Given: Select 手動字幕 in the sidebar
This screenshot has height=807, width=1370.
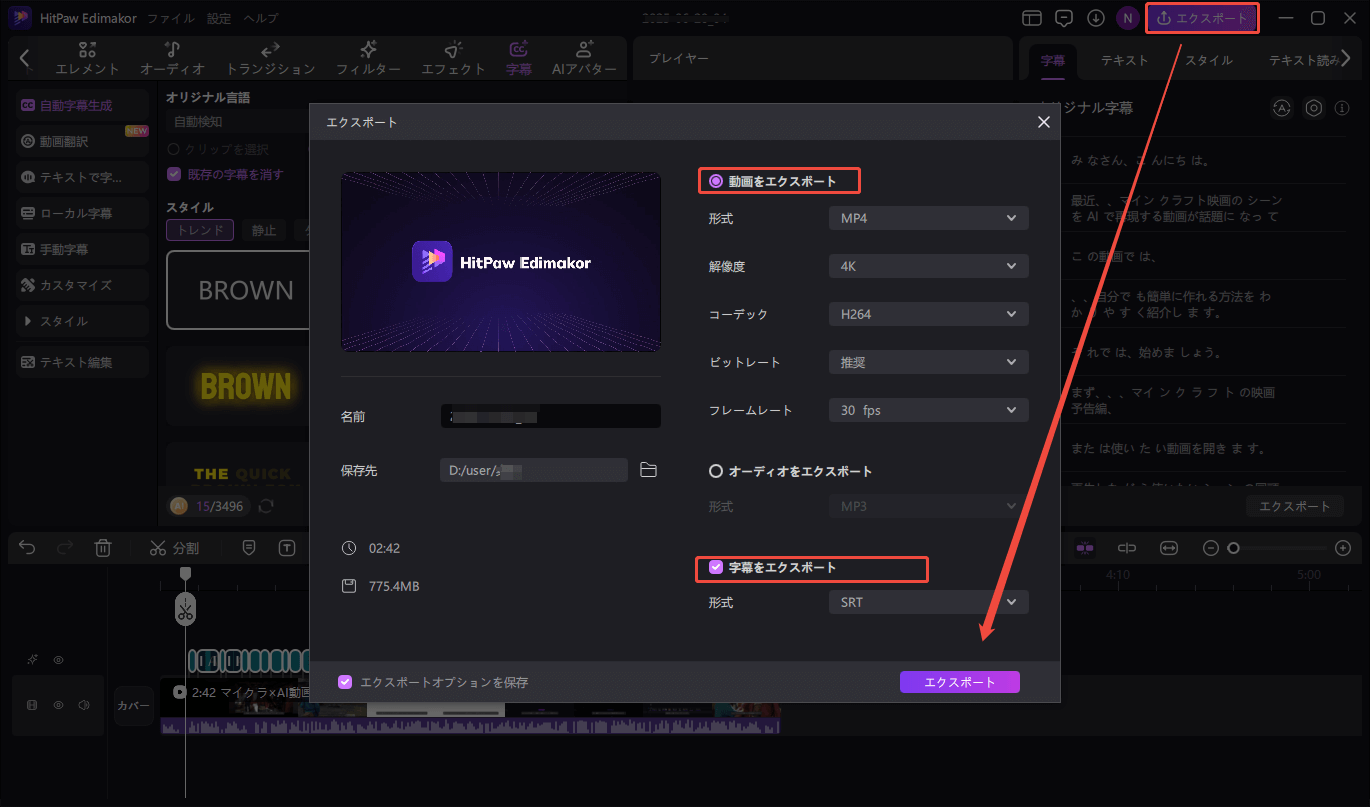Looking at the screenshot, I should pos(82,249).
